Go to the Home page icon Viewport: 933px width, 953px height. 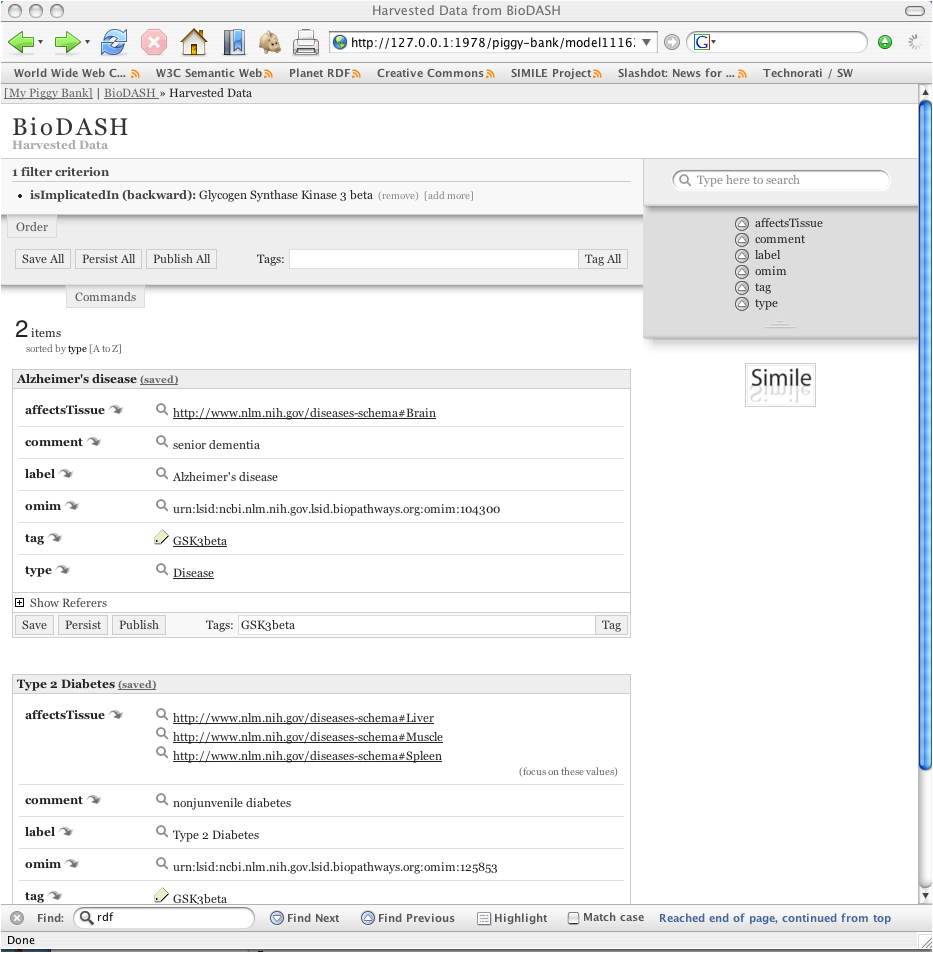point(194,42)
